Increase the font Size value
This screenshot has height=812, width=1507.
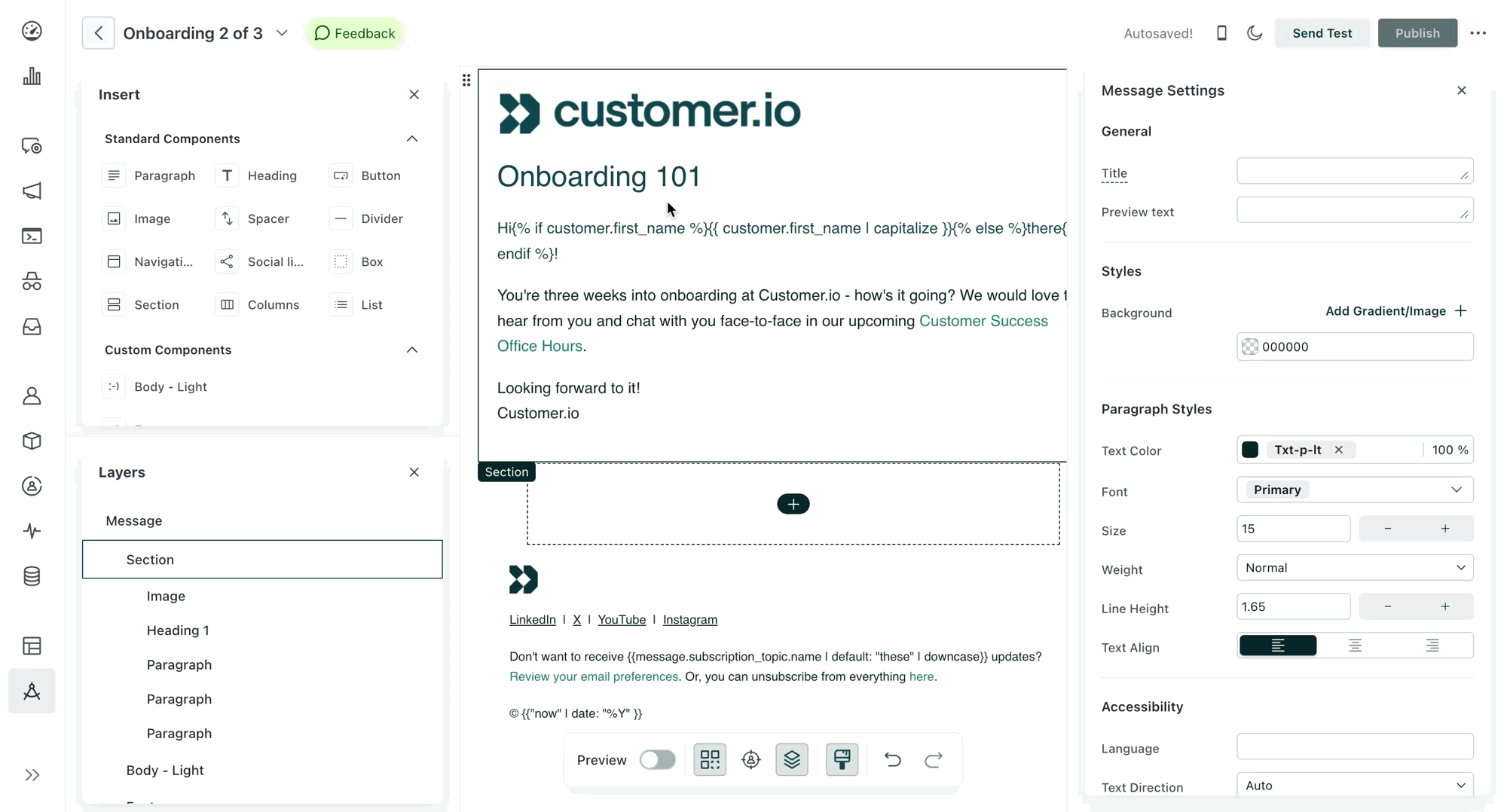(x=1445, y=529)
